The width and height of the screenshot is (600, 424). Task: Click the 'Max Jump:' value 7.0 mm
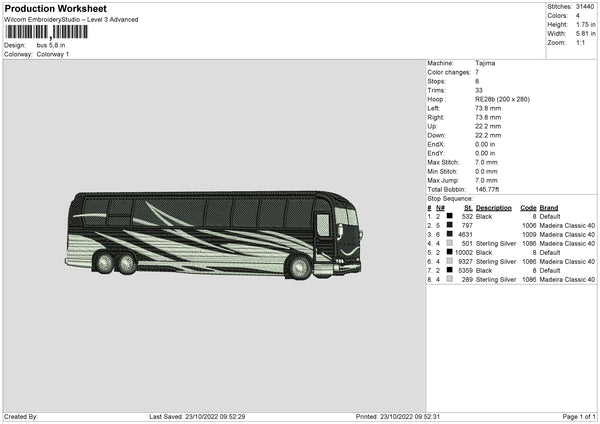click(486, 180)
